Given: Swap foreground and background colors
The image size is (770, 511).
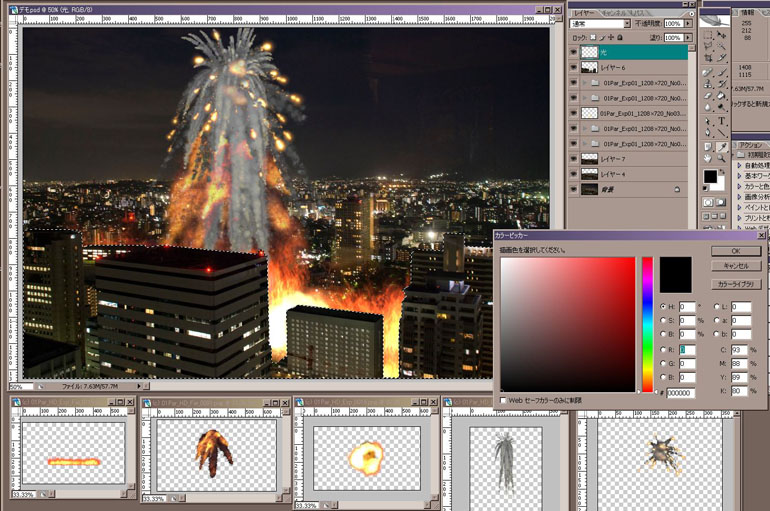Looking at the screenshot, I should tap(721, 172).
